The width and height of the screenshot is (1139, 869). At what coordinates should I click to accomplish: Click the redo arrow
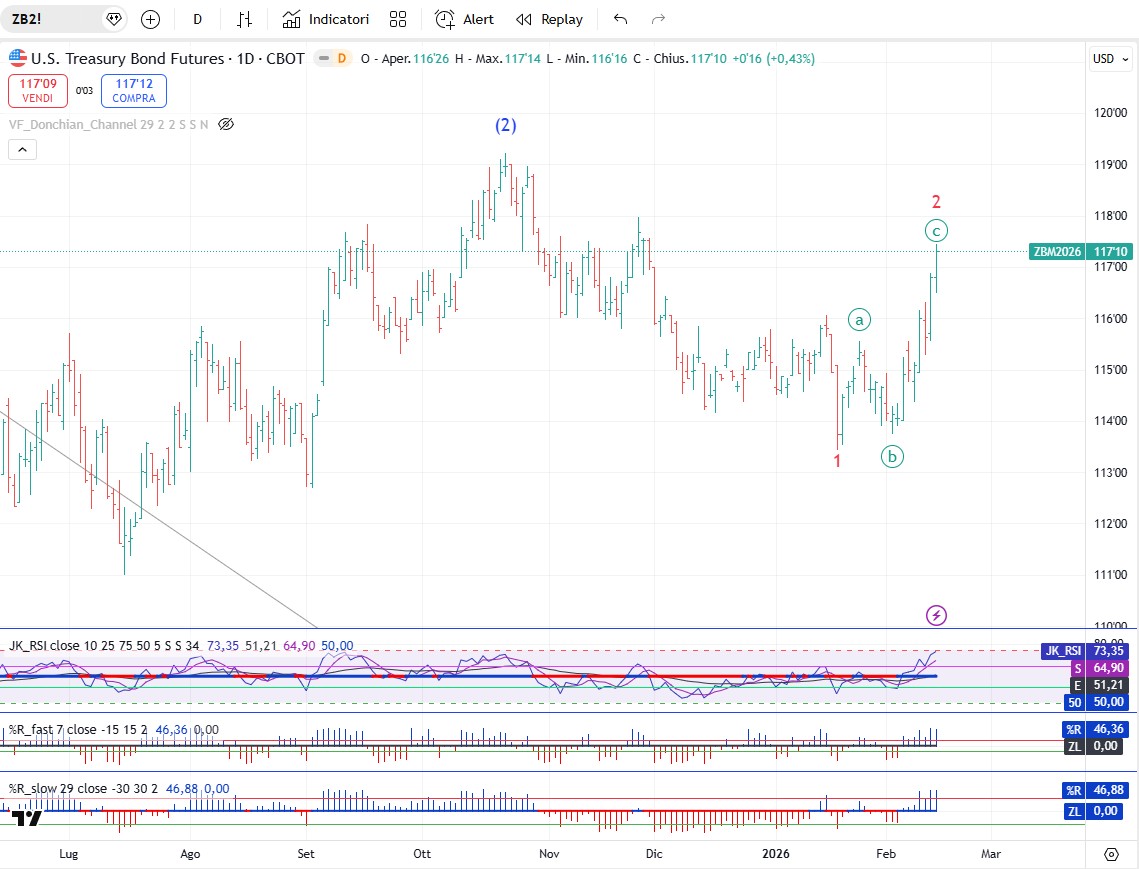point(658,19)
